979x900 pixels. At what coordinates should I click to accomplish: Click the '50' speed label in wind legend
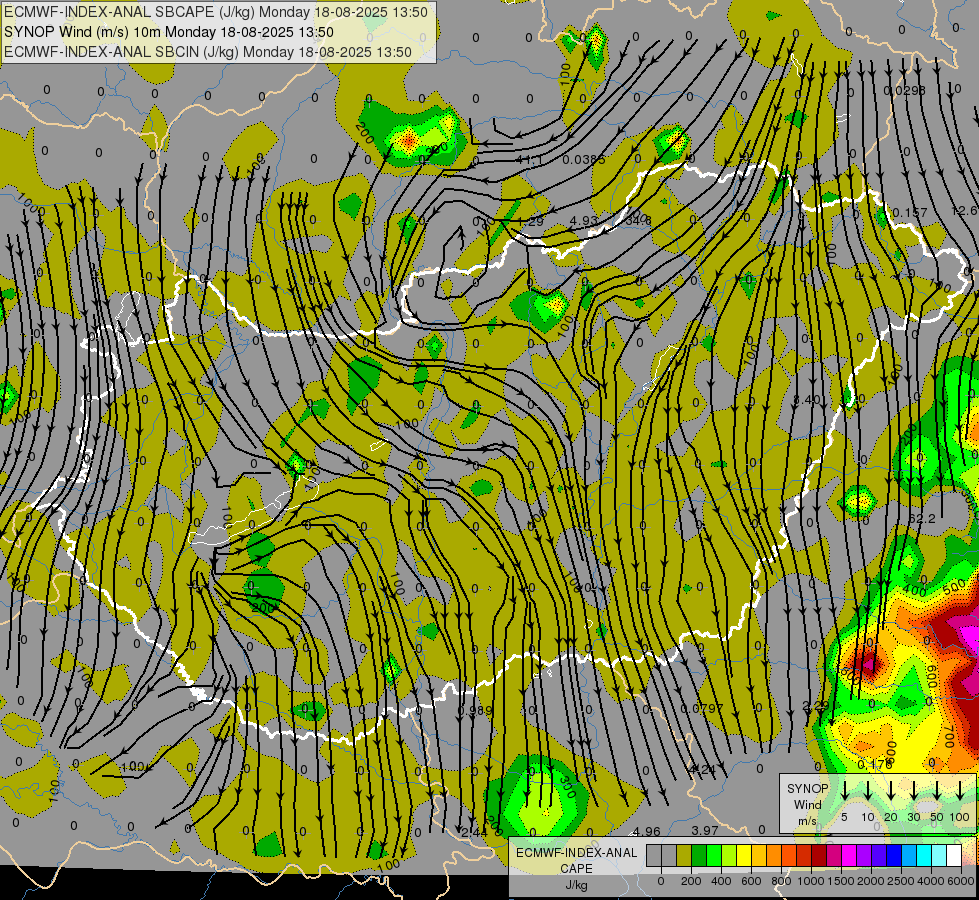click(x=937, y=817)
